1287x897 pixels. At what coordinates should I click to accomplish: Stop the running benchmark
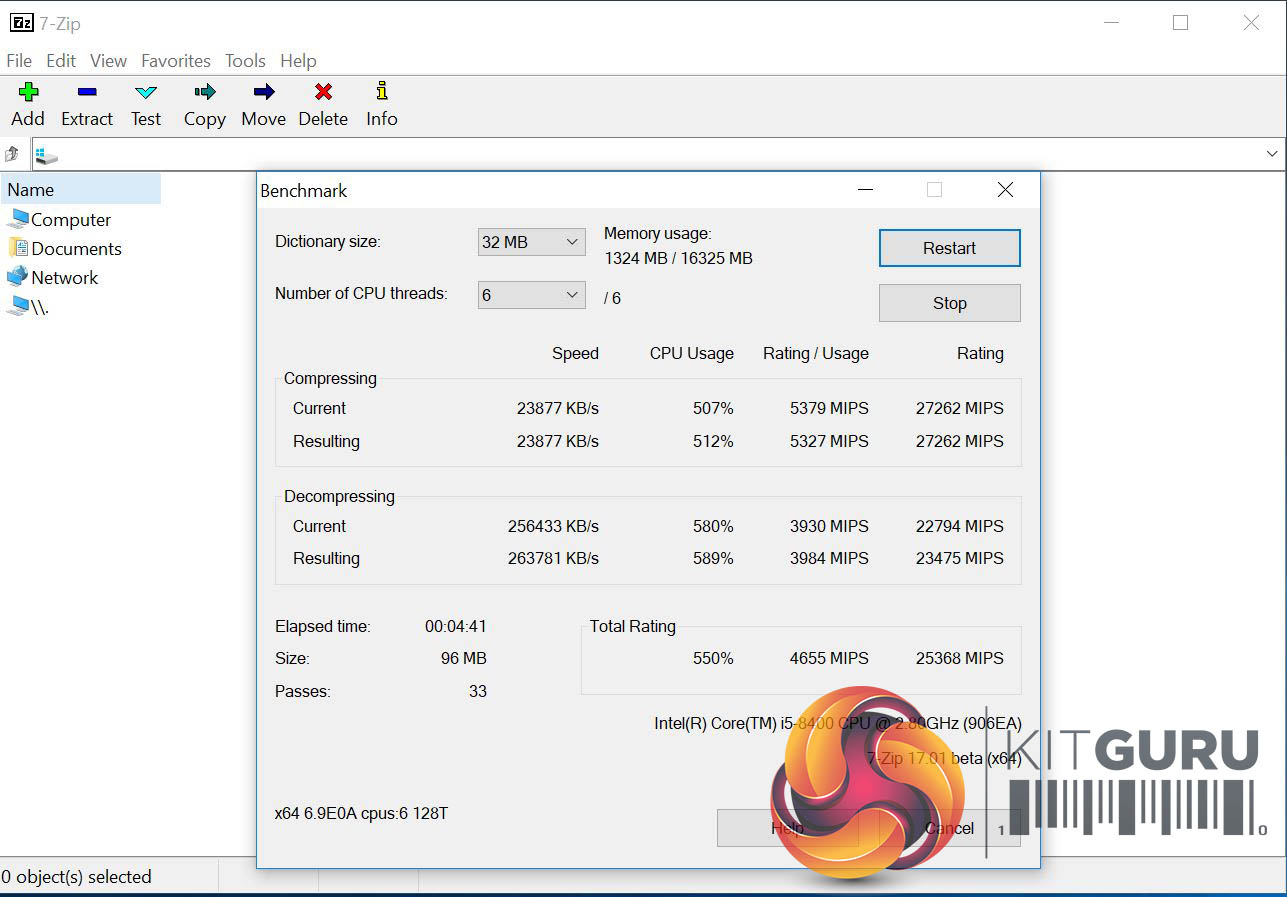[x=949, y=303]
